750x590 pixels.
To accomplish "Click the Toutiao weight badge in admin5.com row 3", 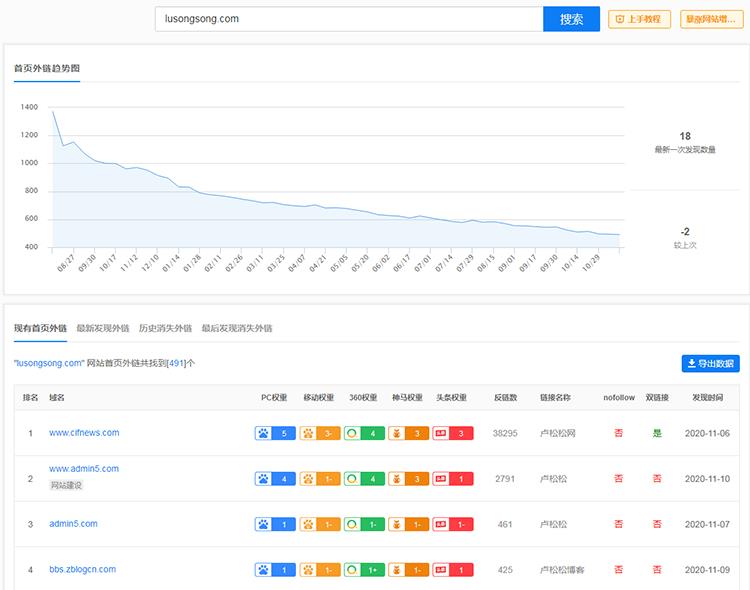I will point(453,524).
